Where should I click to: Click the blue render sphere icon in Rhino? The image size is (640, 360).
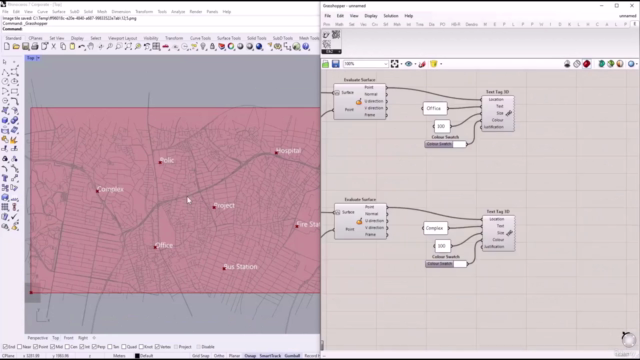tap(259, 47)
